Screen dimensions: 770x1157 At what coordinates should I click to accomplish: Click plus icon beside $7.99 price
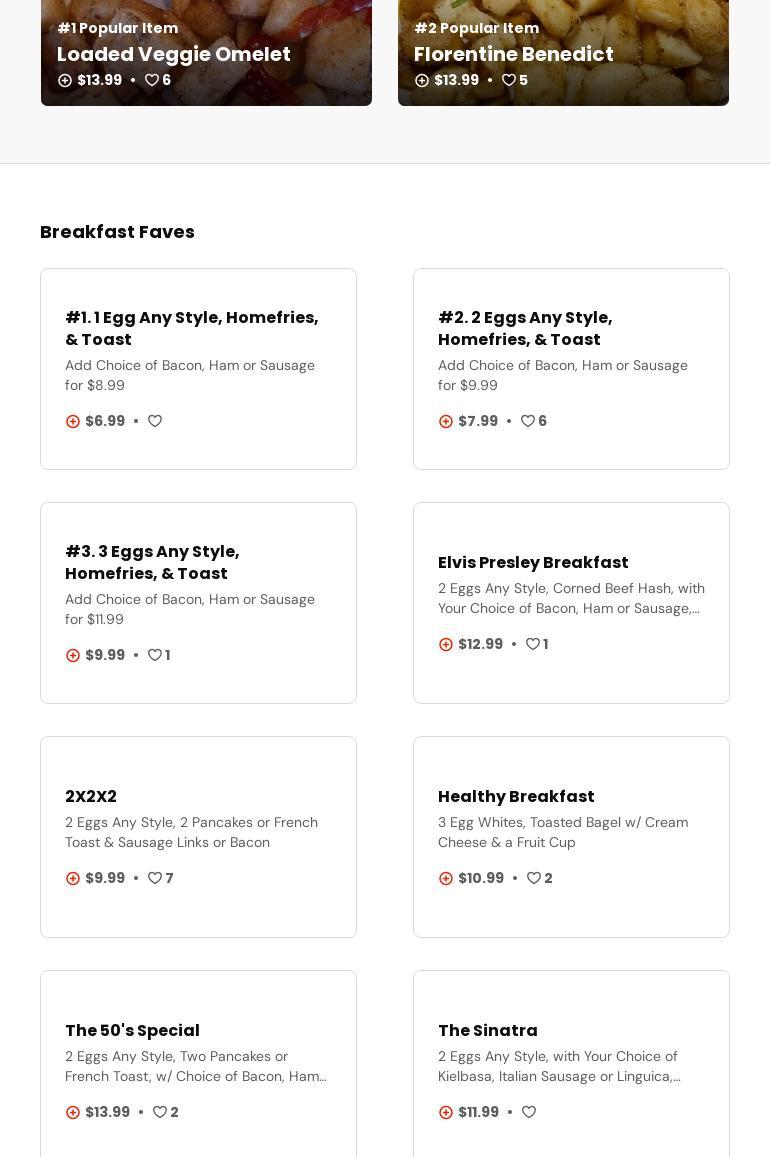[x=446, y=421]
